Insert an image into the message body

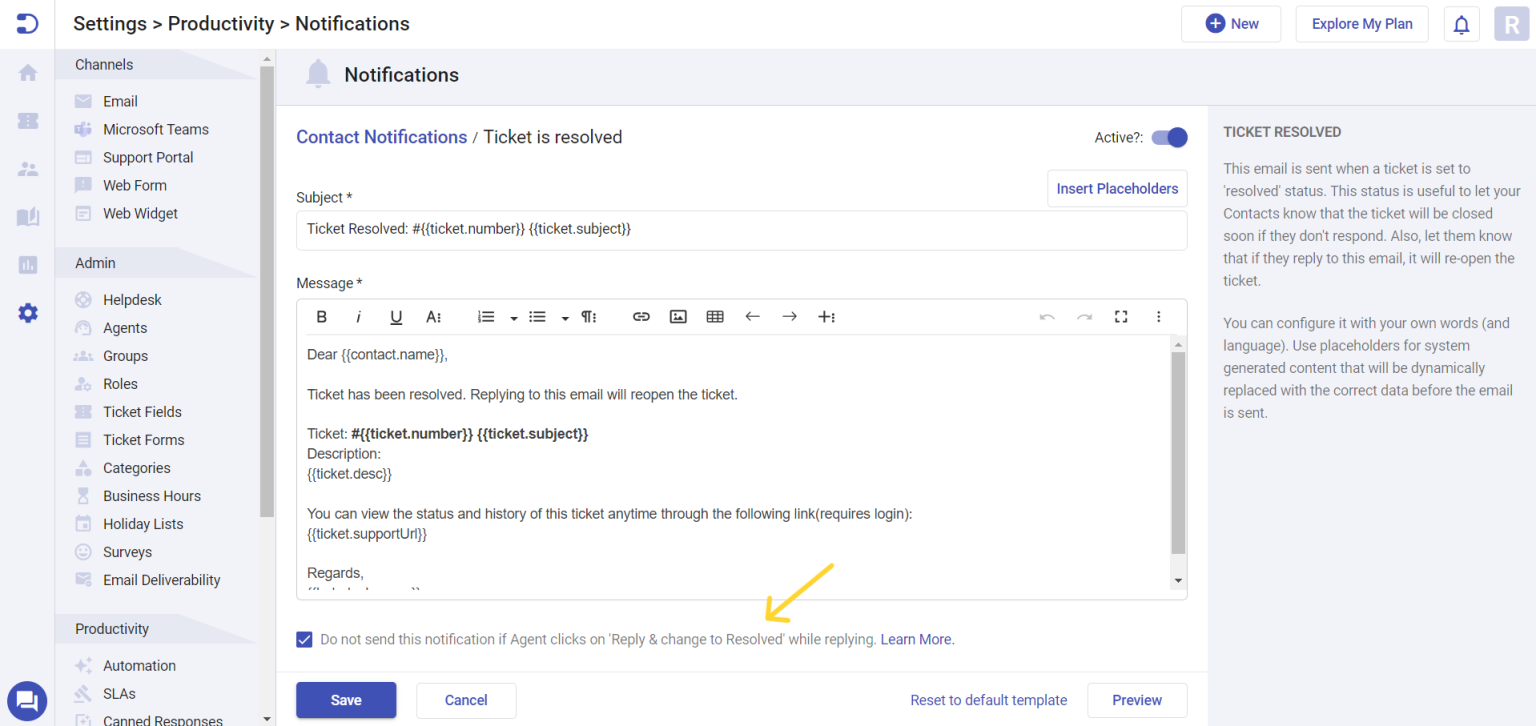[678, 316]
